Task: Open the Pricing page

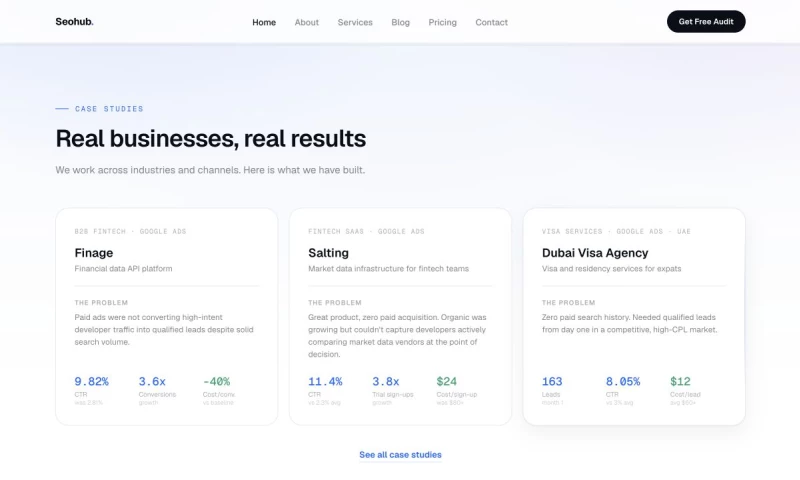Action: point(442,22)
